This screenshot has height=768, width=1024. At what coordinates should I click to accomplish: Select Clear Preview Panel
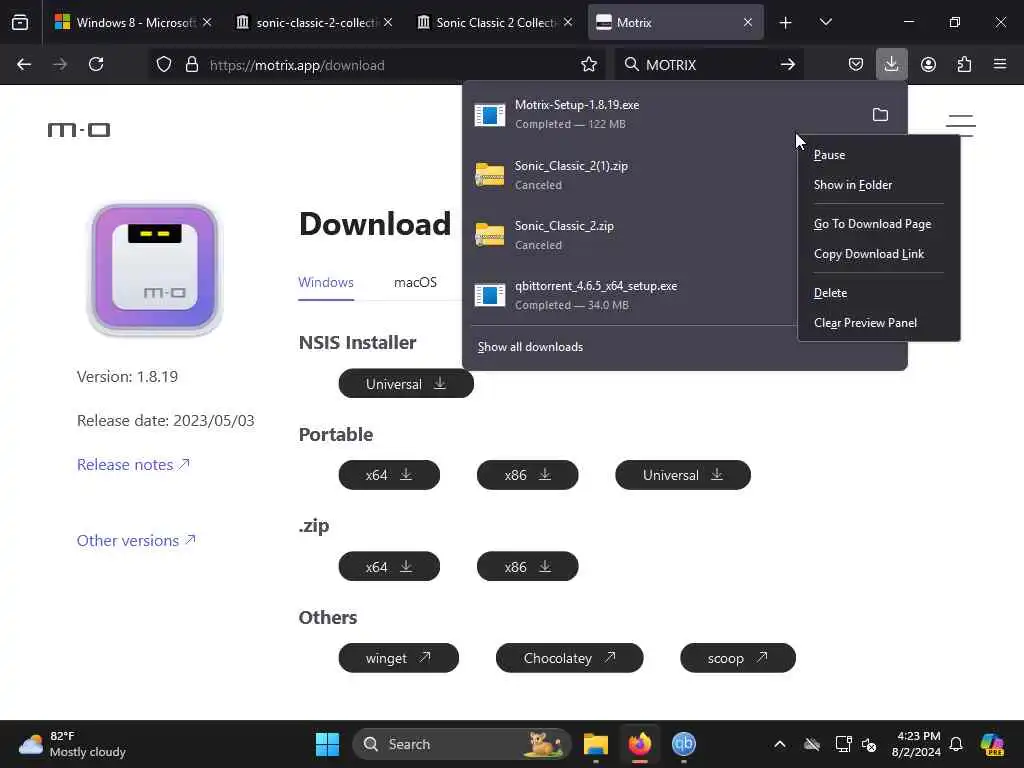tap(879, 323)
